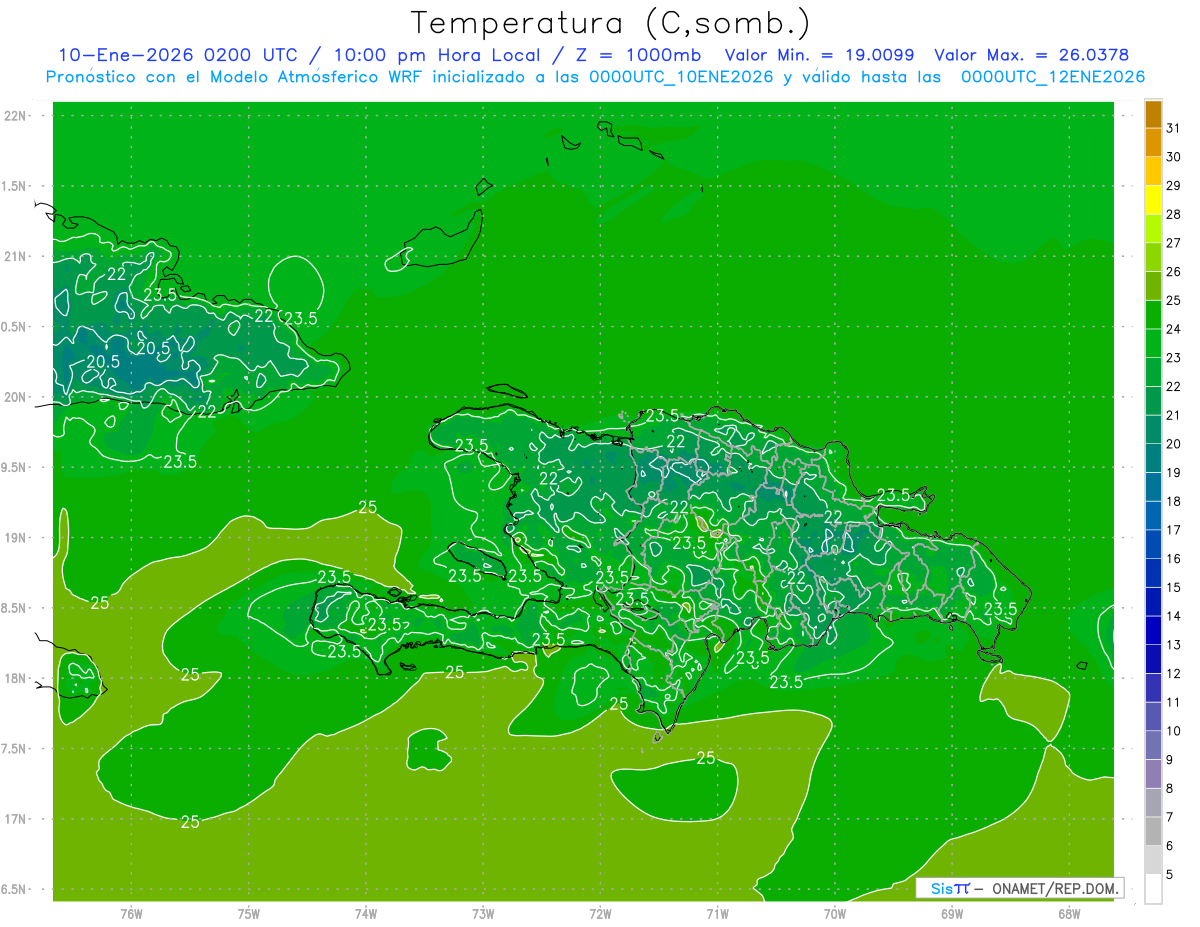Click latitude axis label "8.5N"
Image resolution: width=1200 pixels, height=927 pixels.
15,608
